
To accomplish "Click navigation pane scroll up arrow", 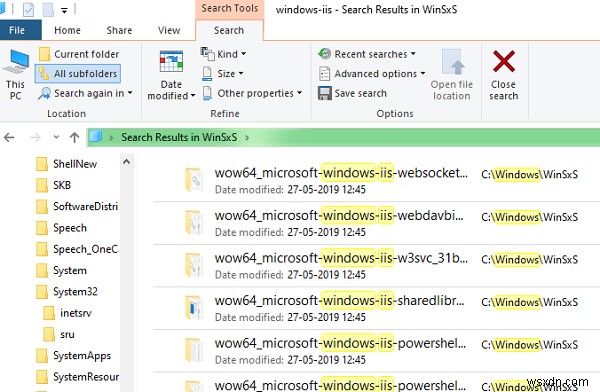I will tap(127, 162).
